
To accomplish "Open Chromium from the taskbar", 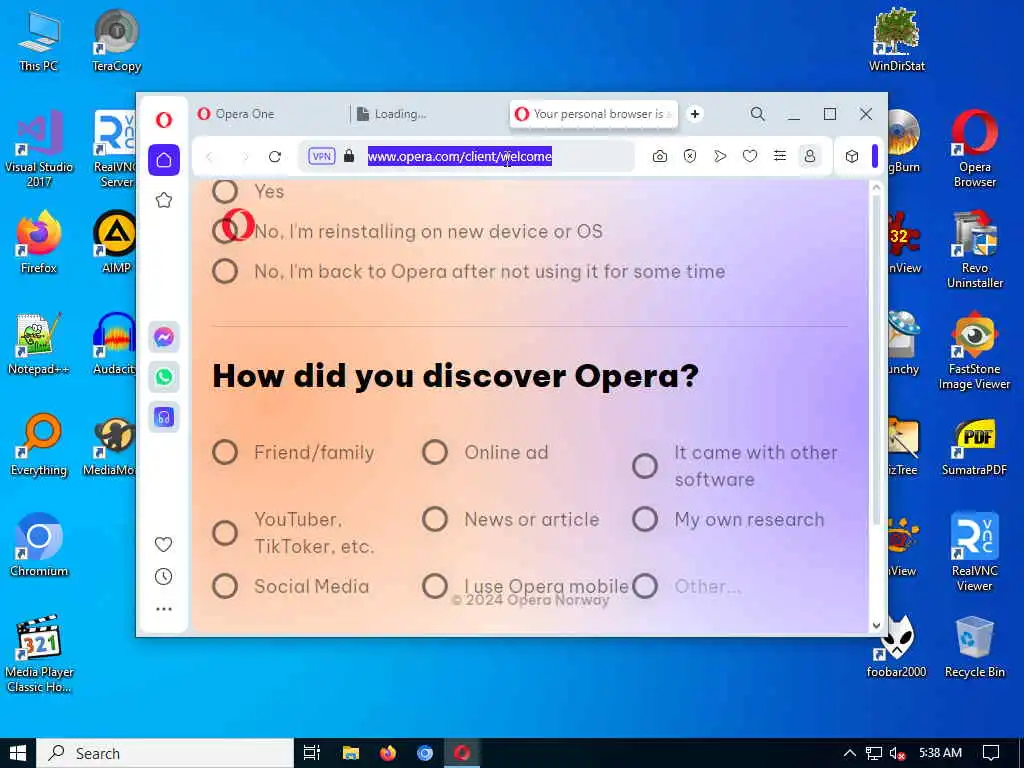I will [x=425, y=753].
